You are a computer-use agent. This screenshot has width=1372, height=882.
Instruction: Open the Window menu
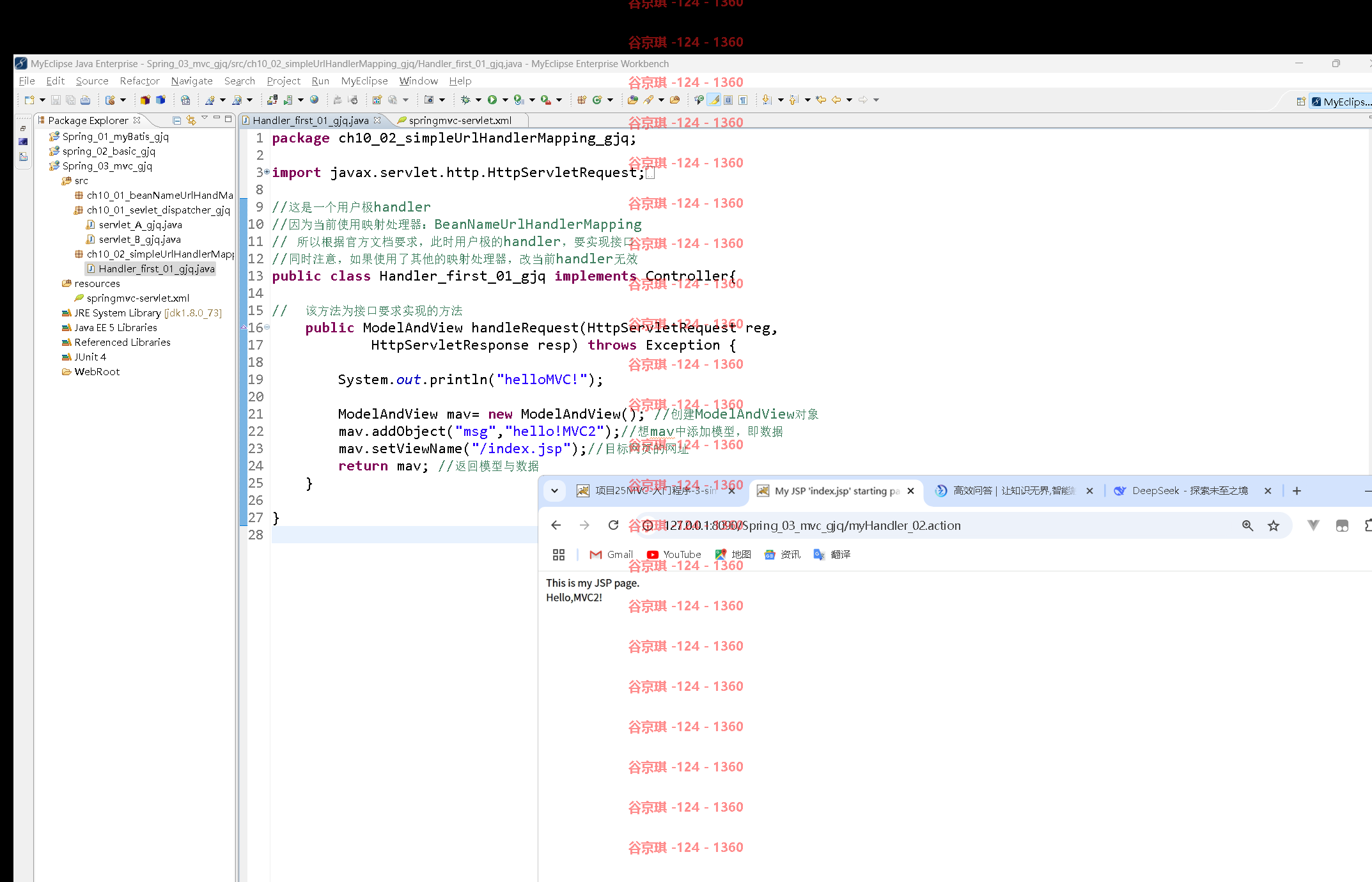(418, 81)
